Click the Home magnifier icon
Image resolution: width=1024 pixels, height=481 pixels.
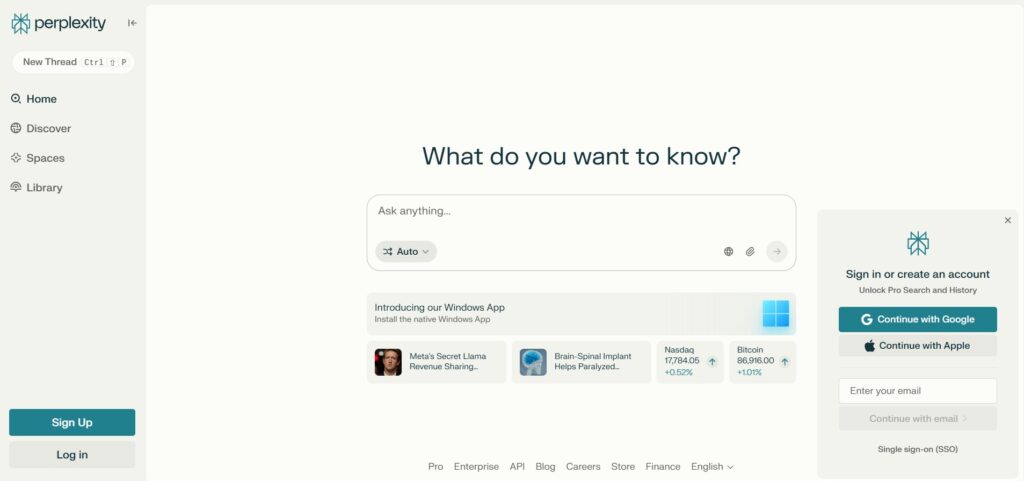point(16,99)
